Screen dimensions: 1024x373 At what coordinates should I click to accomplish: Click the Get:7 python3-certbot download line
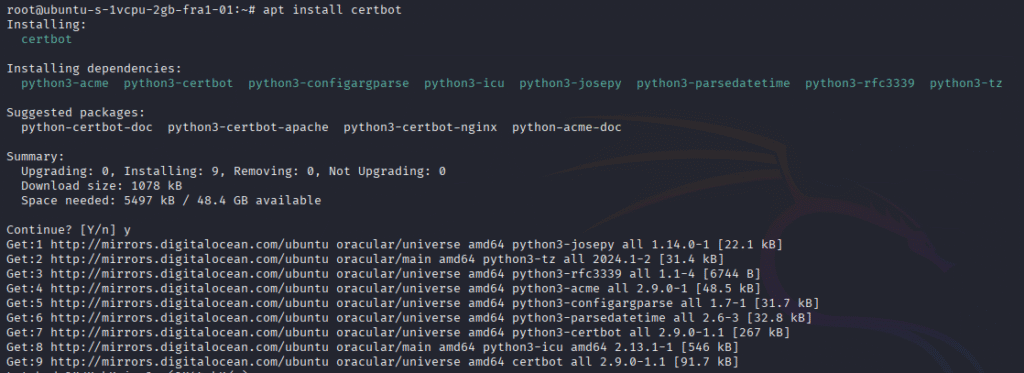[x=398, y=332]
